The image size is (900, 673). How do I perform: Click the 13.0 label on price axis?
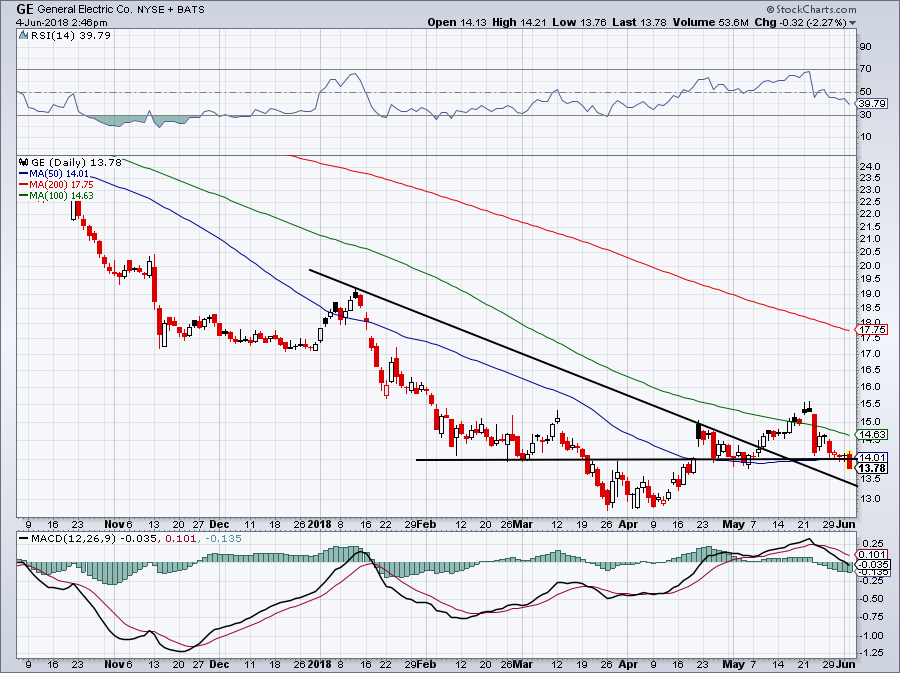870,499
